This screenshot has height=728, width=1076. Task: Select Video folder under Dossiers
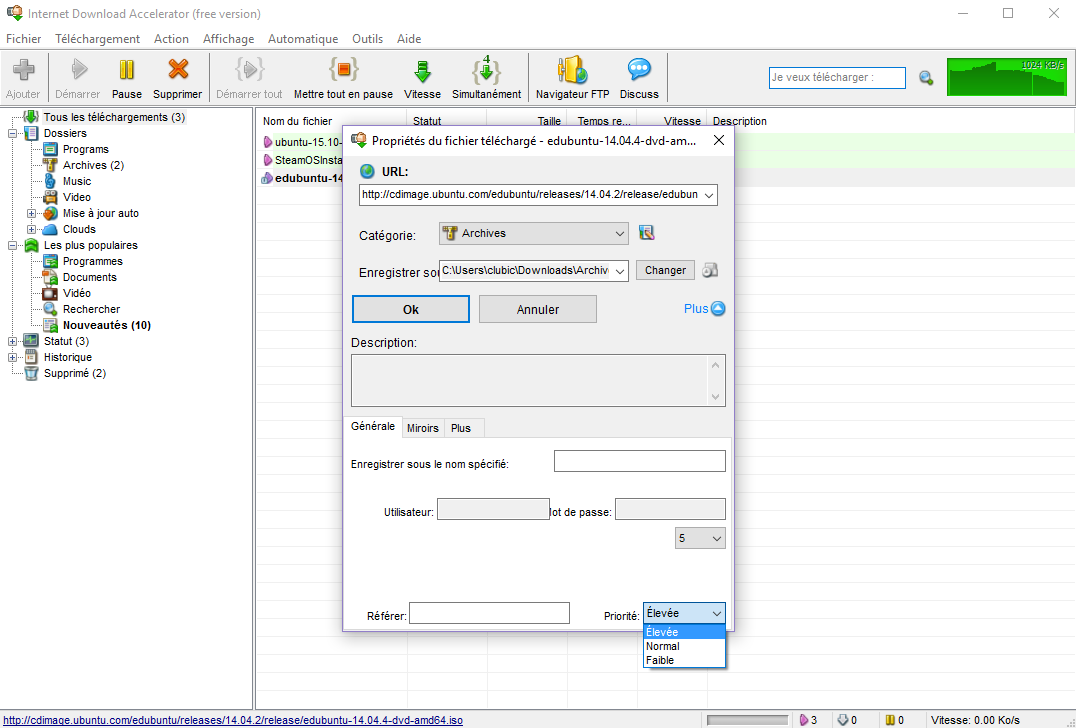pyautogui.click(x=77, y=197)
